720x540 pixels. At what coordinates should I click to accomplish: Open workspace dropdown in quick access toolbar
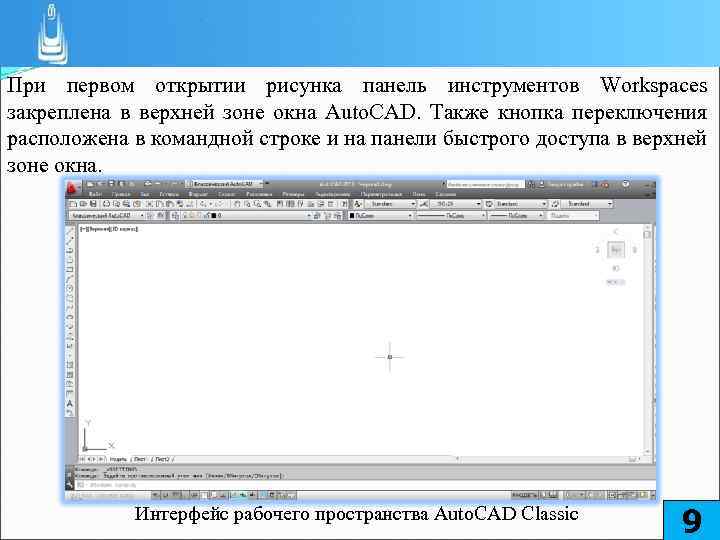(225, 184)
